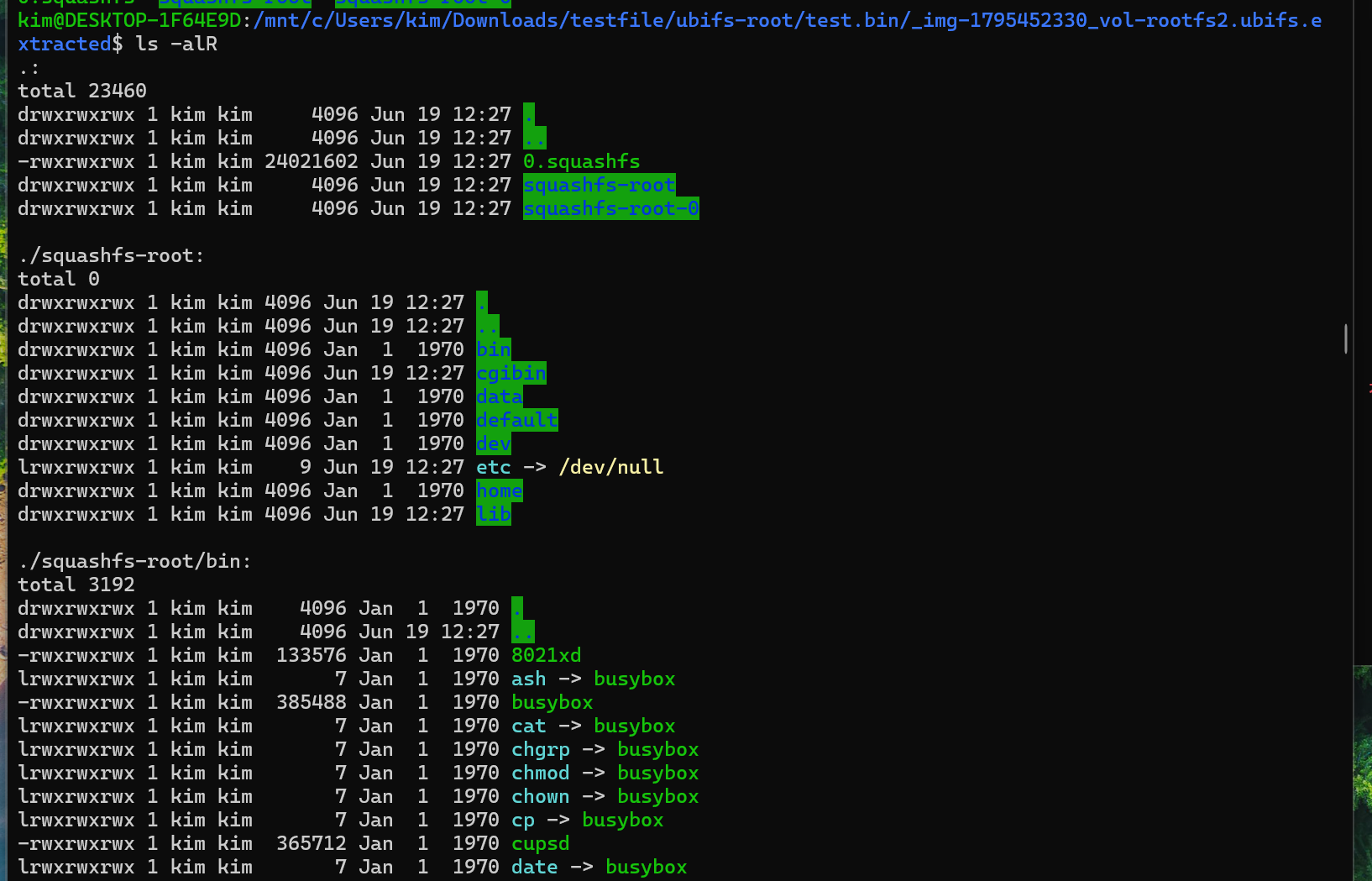Click the terminal scrollbar thumb
The image size is (1372, 881).
(1346, 338)
